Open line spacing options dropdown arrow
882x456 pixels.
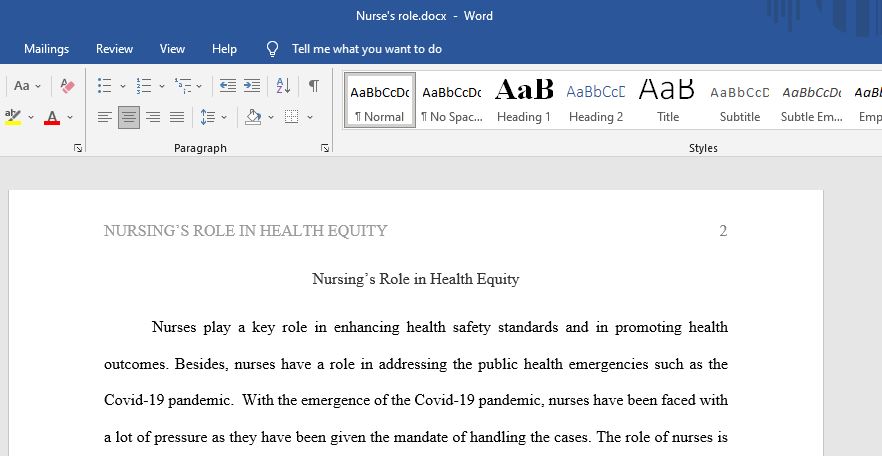pyautogui.click(x=224, y=118)
